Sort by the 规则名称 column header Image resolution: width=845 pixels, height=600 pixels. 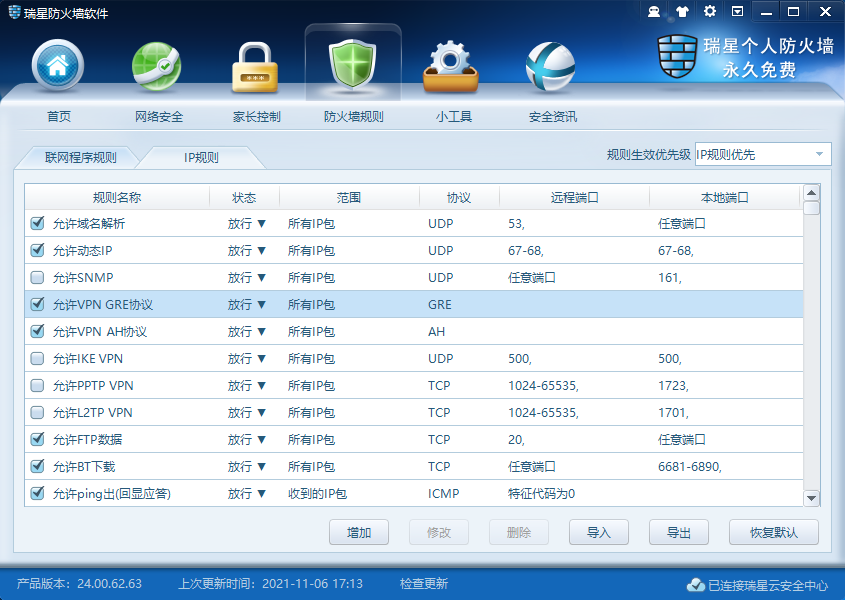tap(117, 197)
